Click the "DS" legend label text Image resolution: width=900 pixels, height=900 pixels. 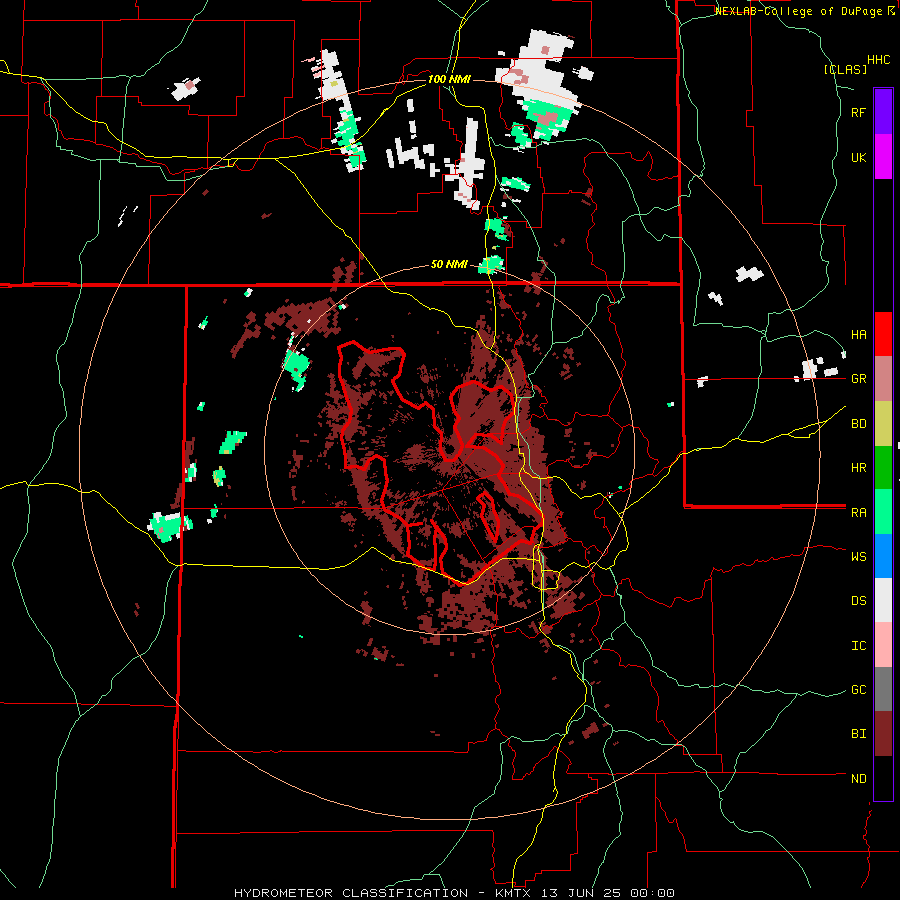pos(858,601)
